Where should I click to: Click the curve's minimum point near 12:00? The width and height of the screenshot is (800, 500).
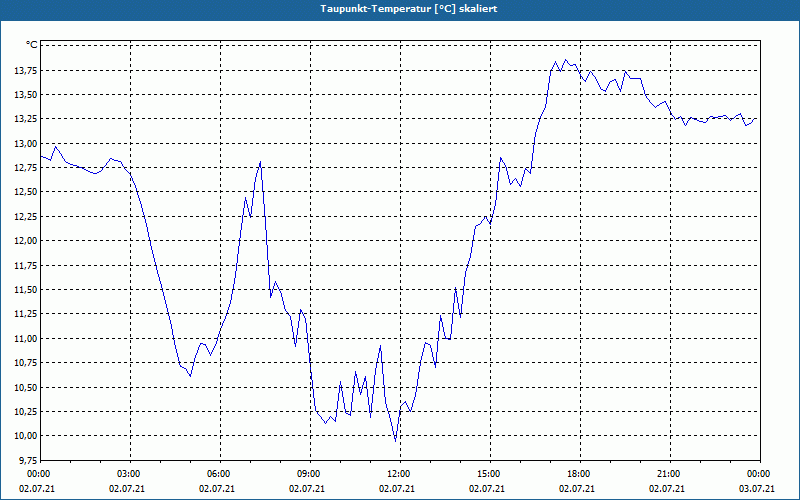point(395,441)
